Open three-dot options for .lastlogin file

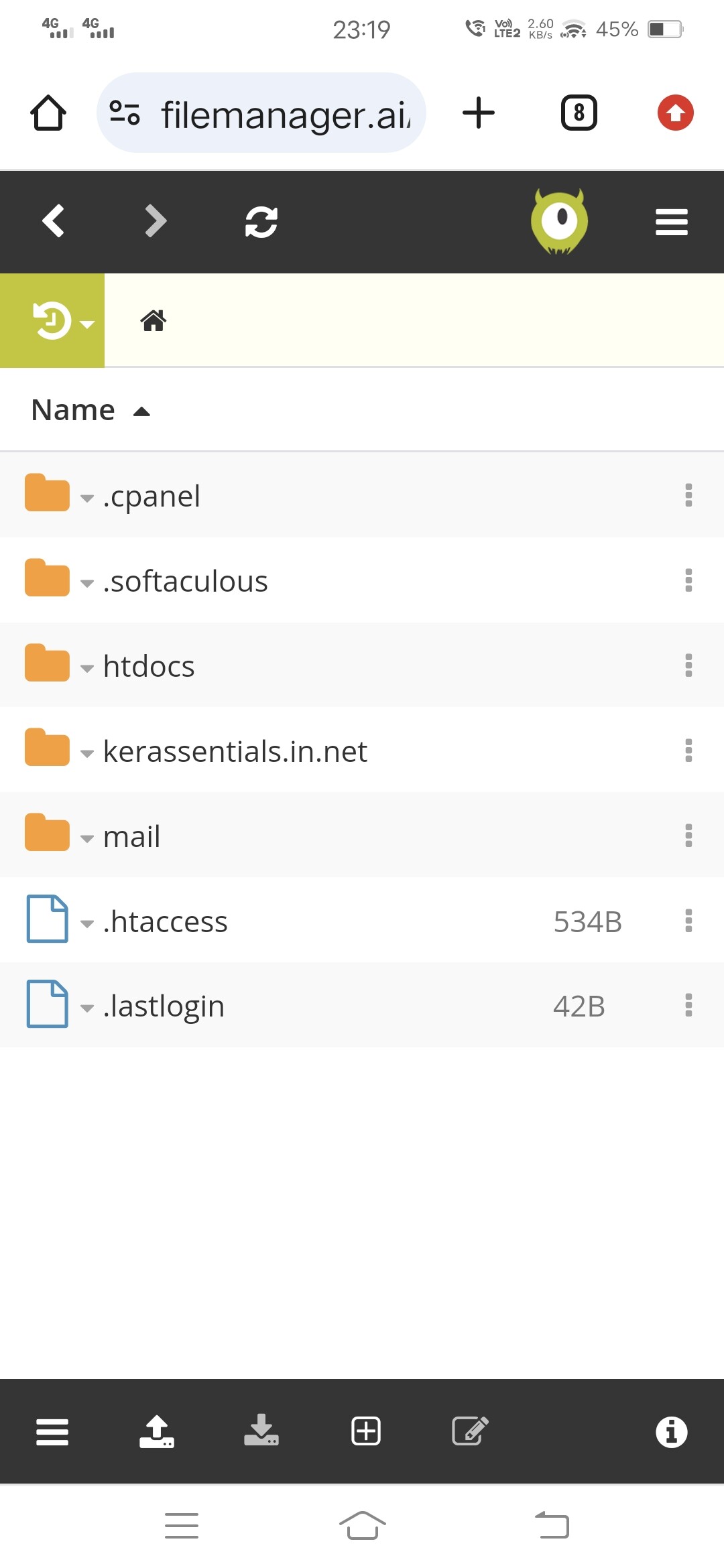click(688, 1005)
